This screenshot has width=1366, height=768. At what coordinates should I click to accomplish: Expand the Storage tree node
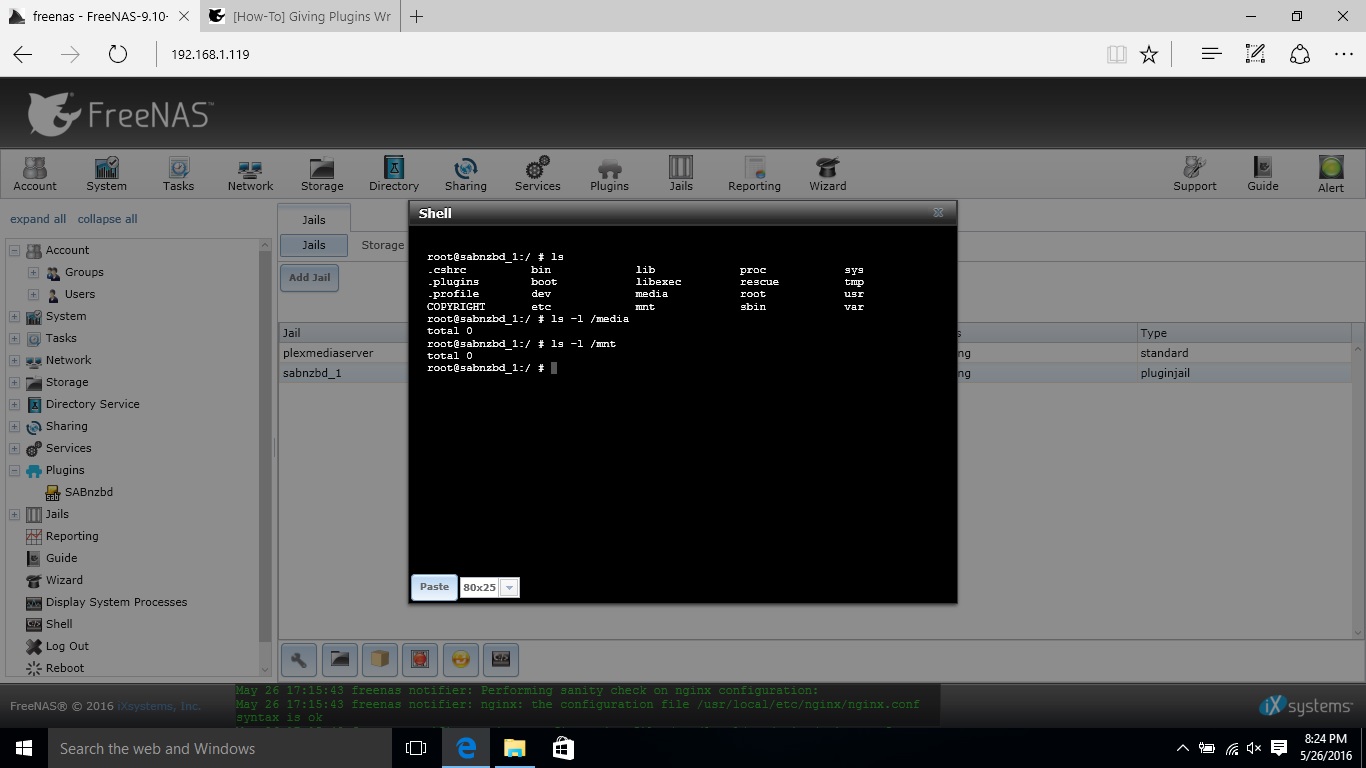pos(15,382)
